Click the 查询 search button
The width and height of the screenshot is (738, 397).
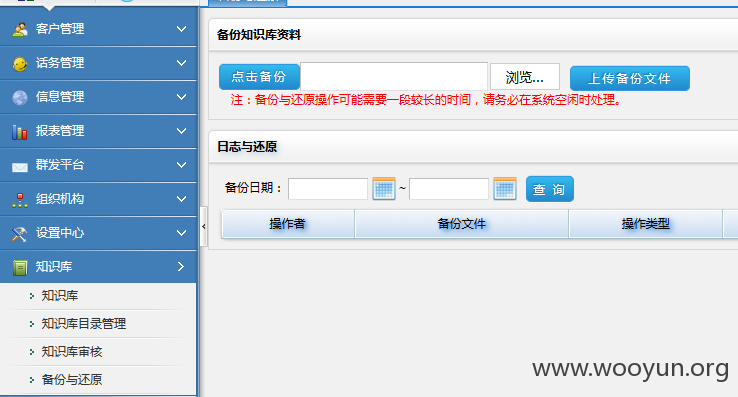tap(550, 189)
